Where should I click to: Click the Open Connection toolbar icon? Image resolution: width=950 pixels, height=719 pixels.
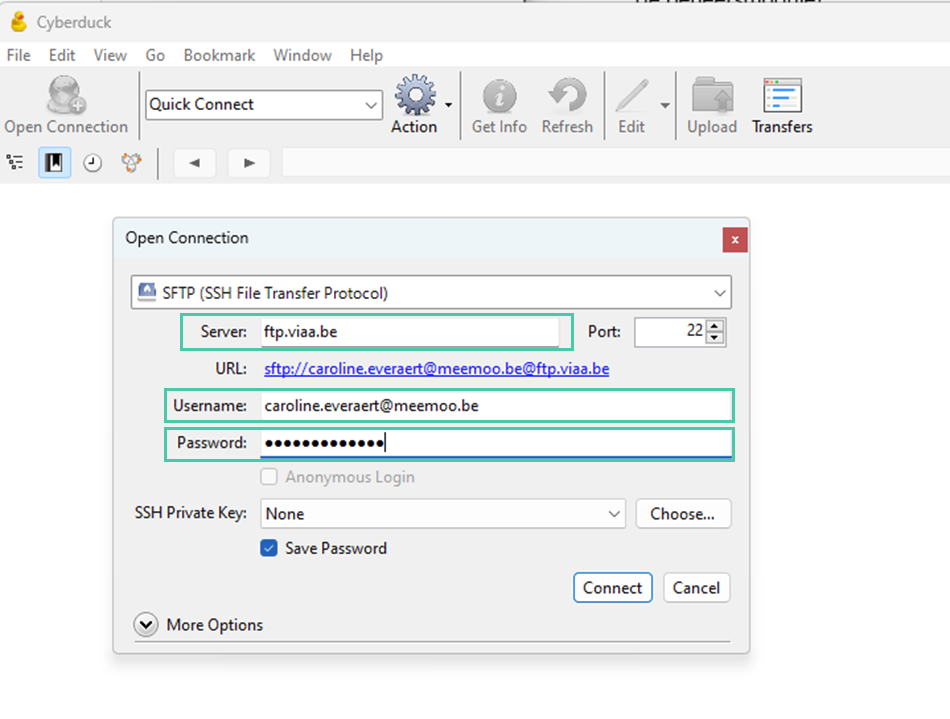pyautogui.click(x=66, y=96)
